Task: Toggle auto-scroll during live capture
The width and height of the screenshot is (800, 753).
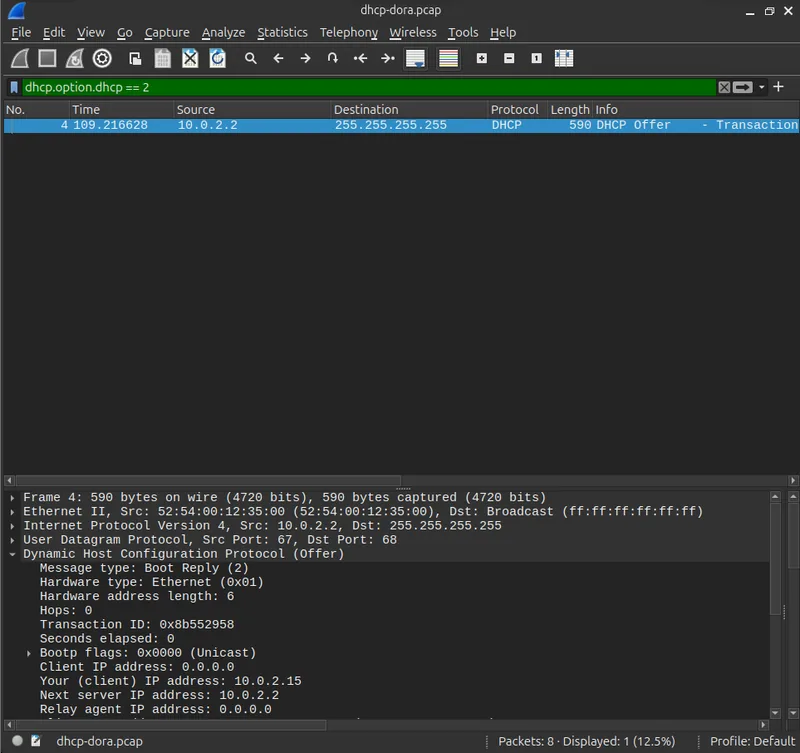Action: (x=415, y=59)
